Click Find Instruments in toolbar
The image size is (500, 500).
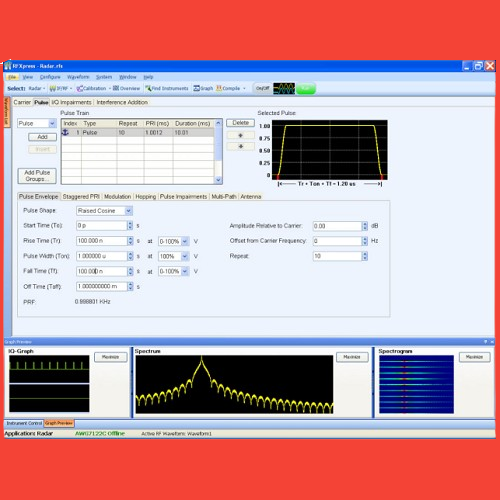(167, 88)
